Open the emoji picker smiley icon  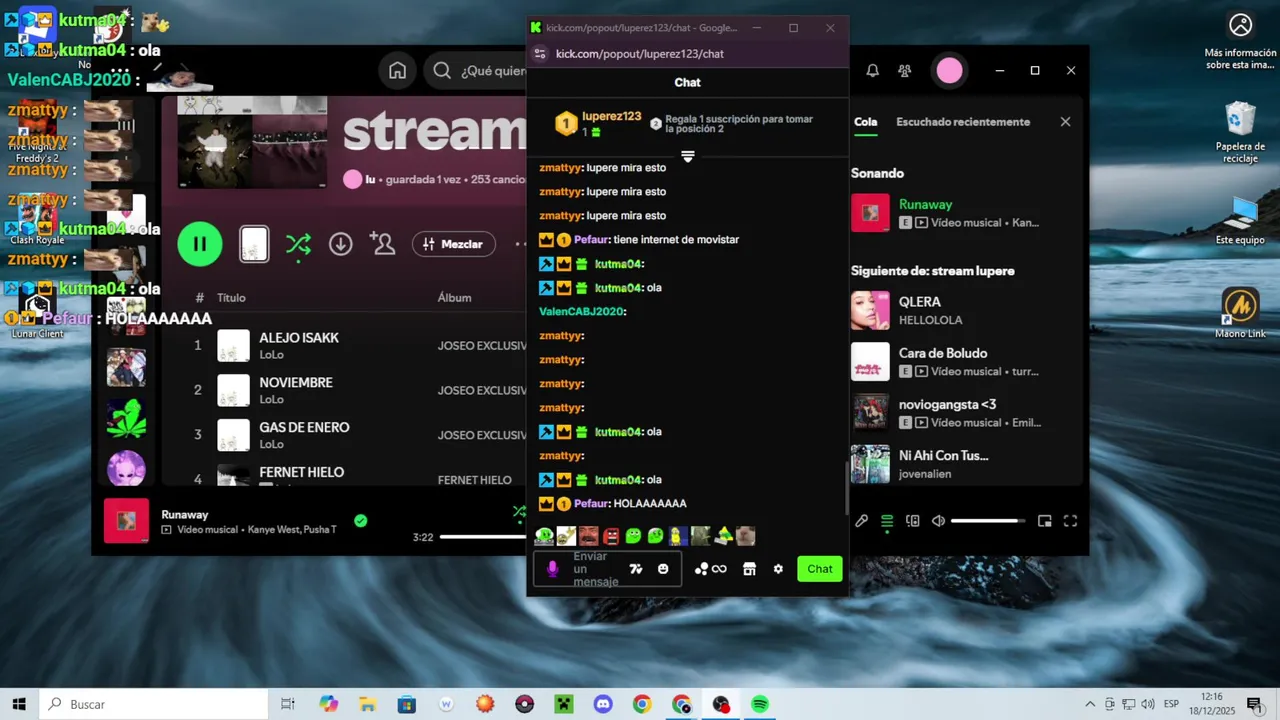click(x=663, y=569)
